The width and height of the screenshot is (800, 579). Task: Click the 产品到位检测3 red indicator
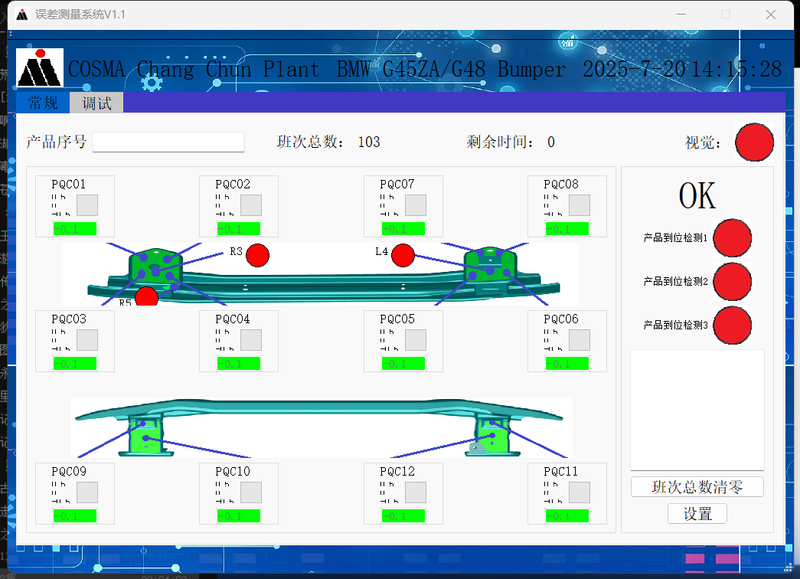[x=732, y=325]
